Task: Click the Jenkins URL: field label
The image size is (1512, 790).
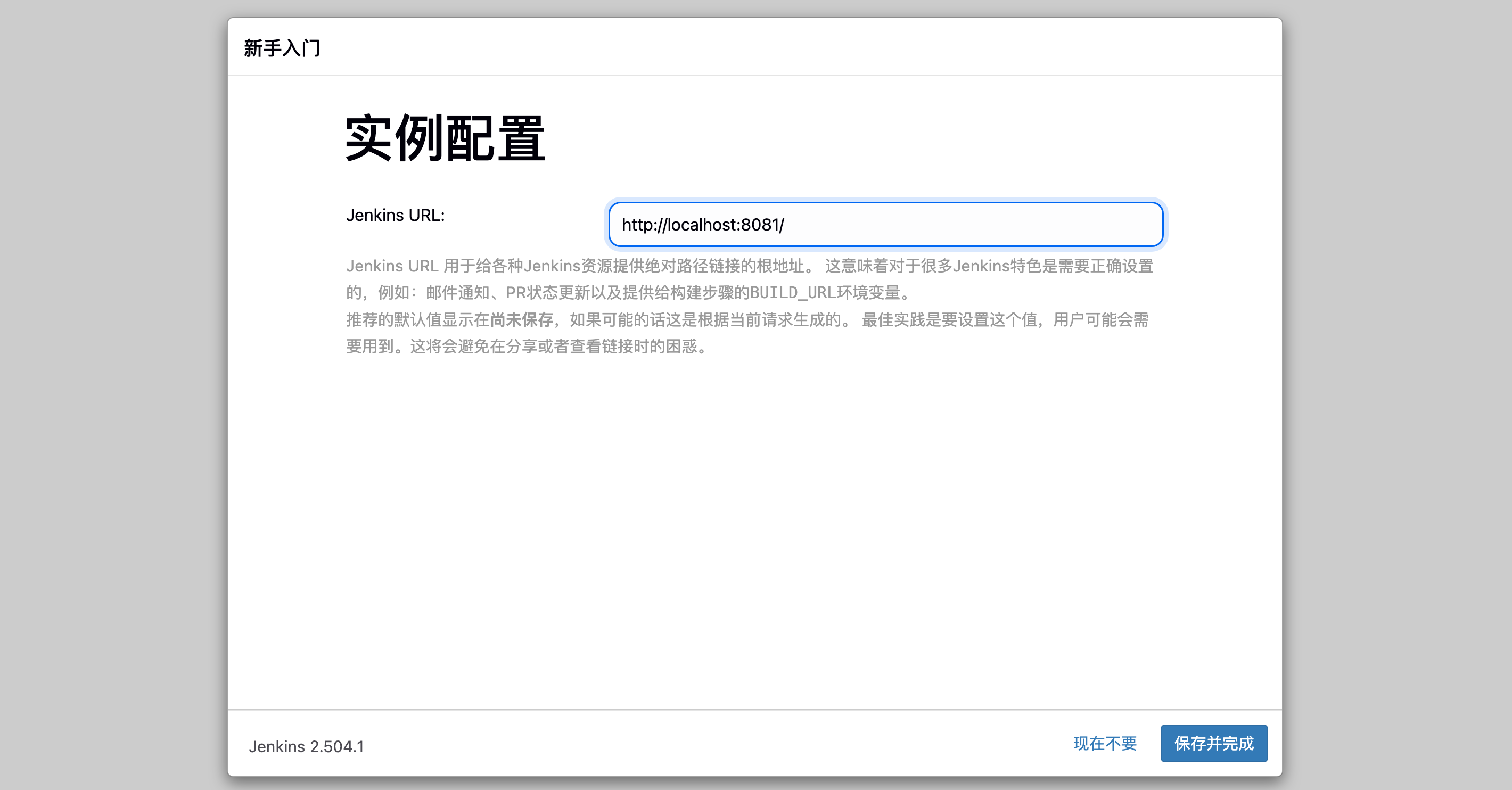Action: (x=395, y=215)
